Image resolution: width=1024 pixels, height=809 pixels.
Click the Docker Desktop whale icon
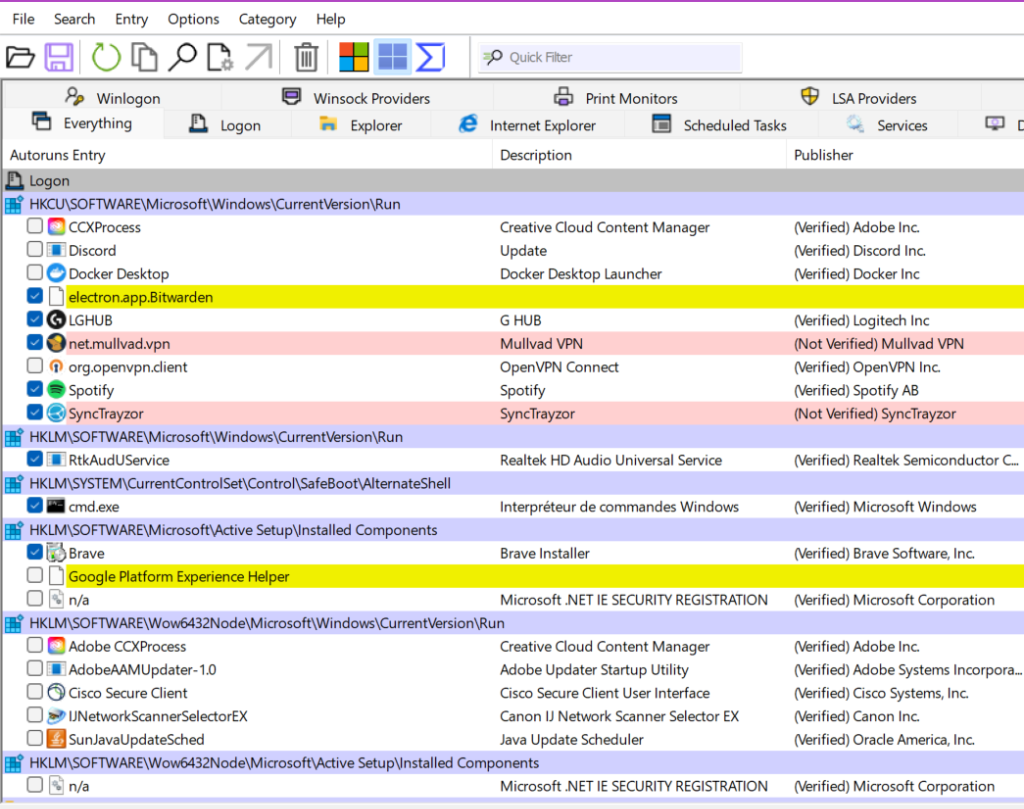coord(57,274)
